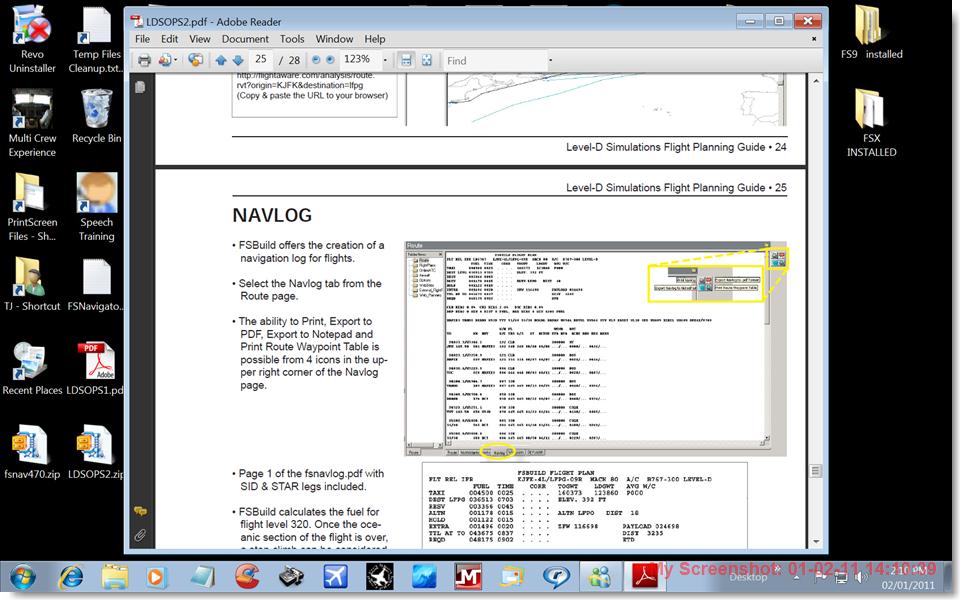Go to next page with down arrow
The width and height of the screenshot is (960, 600).
coord(238,60)
